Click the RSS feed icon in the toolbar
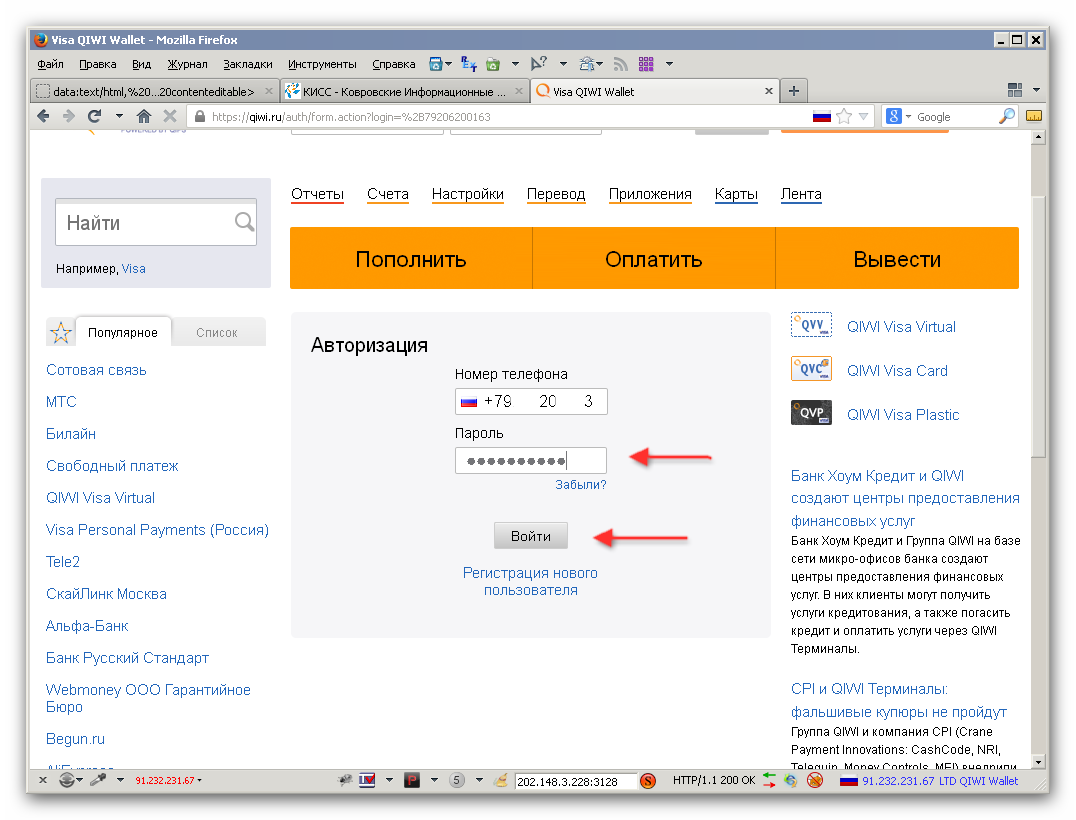The image size is (1076, 820). coord(620,65)
